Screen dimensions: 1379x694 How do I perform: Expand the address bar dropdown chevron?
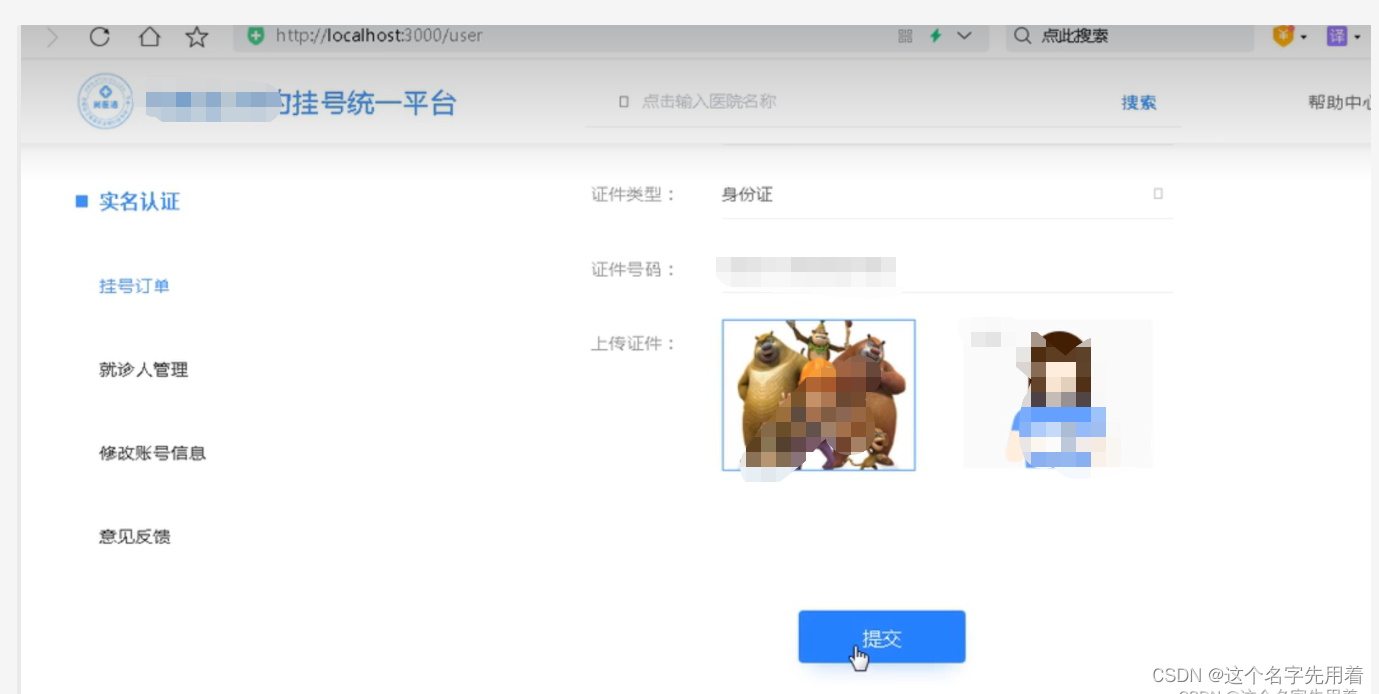964,36
